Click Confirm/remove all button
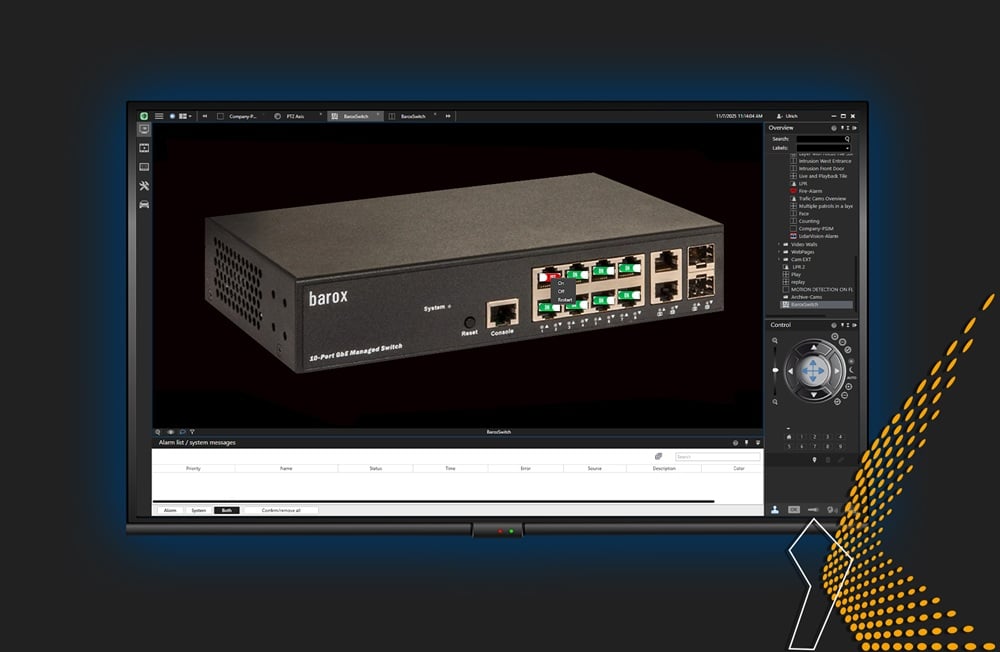Image resolution: width=1000 pixels, height=652 pixels. pyautogui.click(x=281, y=510)
